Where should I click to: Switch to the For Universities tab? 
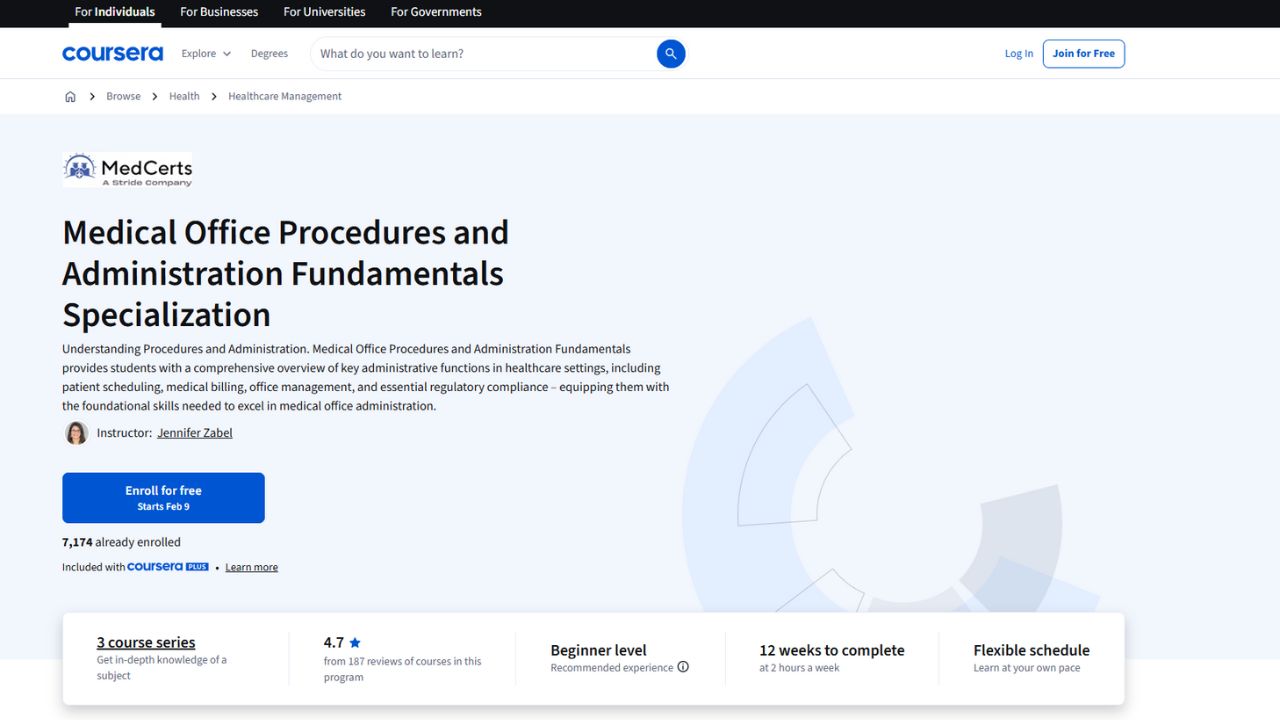pos(323,12)
